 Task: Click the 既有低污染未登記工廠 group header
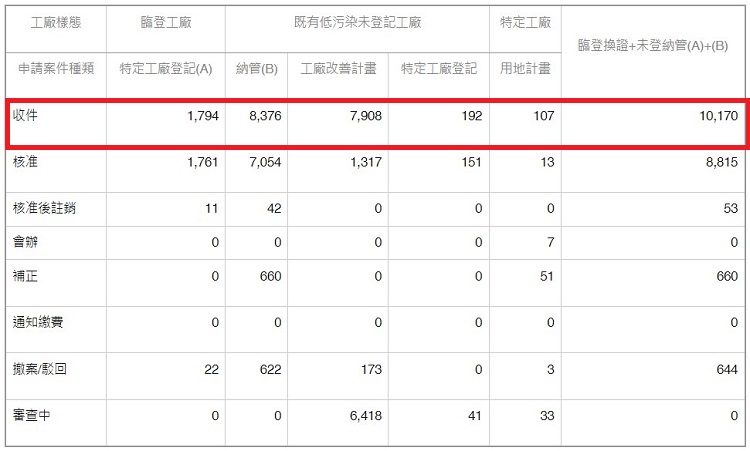357,23
